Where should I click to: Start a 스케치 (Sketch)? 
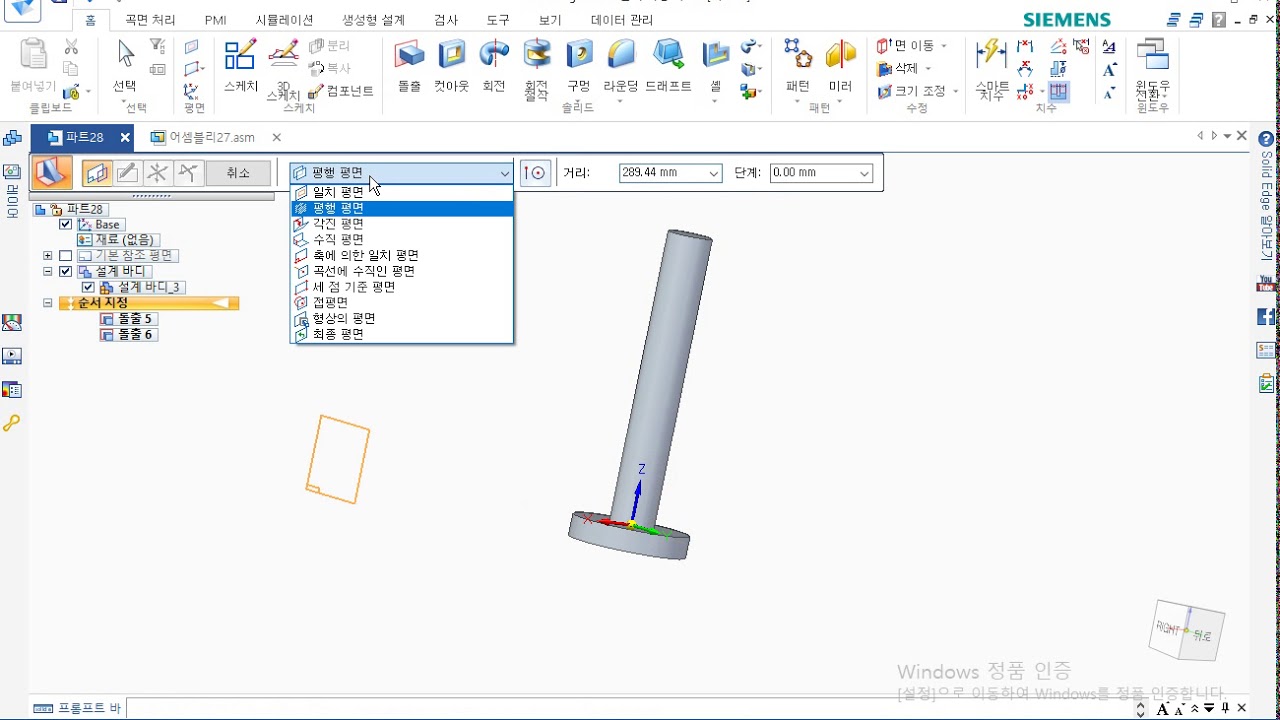coord(241,66)
